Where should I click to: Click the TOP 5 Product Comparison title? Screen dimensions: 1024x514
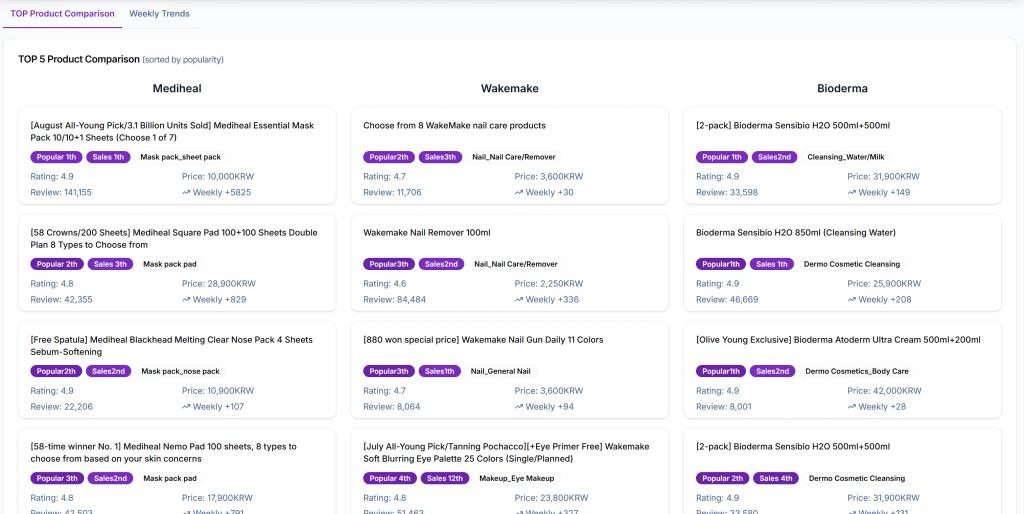tap(79, 59)
